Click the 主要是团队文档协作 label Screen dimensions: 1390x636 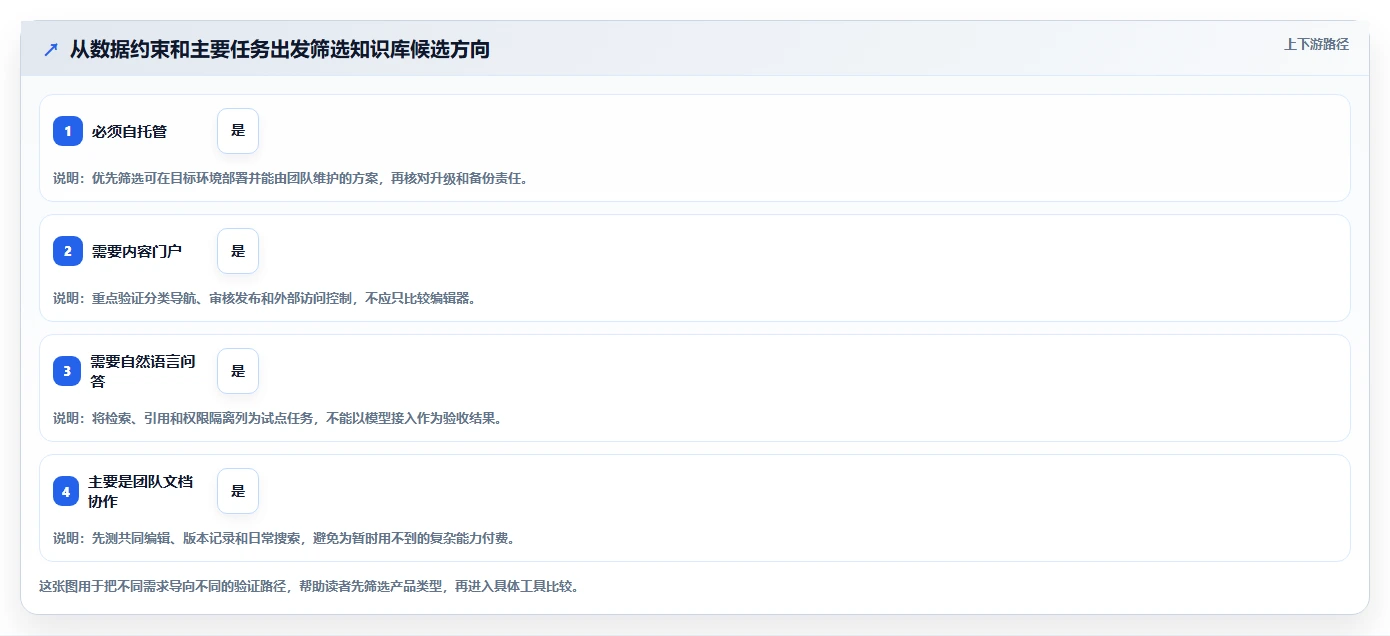141,491
